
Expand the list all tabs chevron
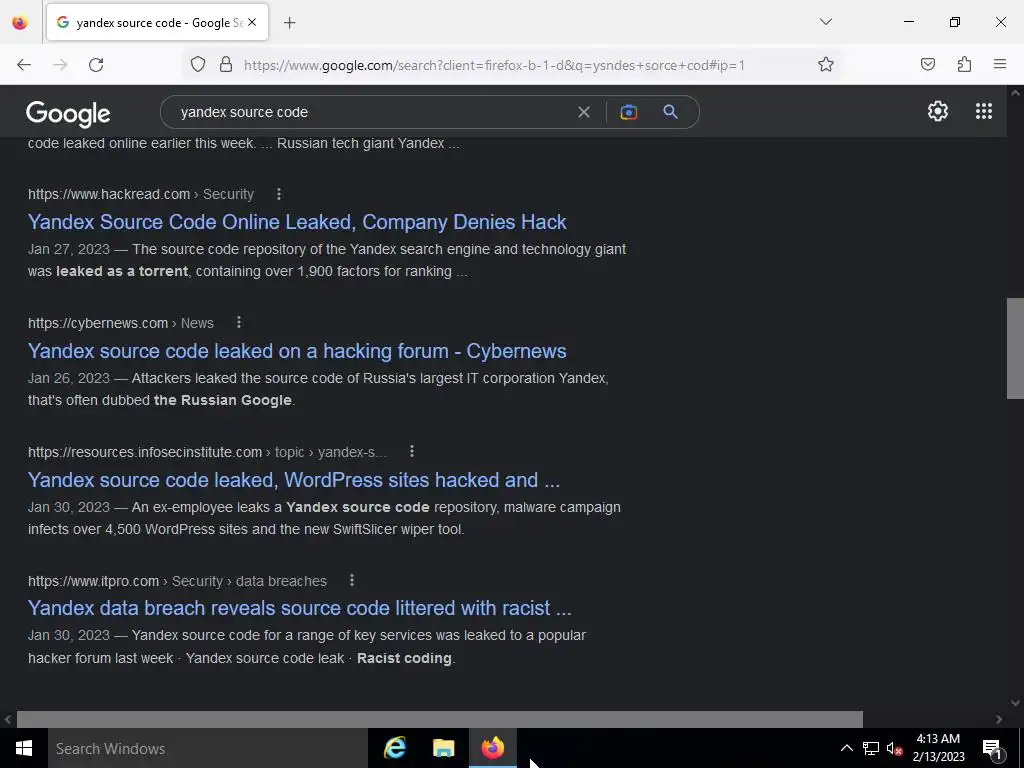click(x=825, y=22)
